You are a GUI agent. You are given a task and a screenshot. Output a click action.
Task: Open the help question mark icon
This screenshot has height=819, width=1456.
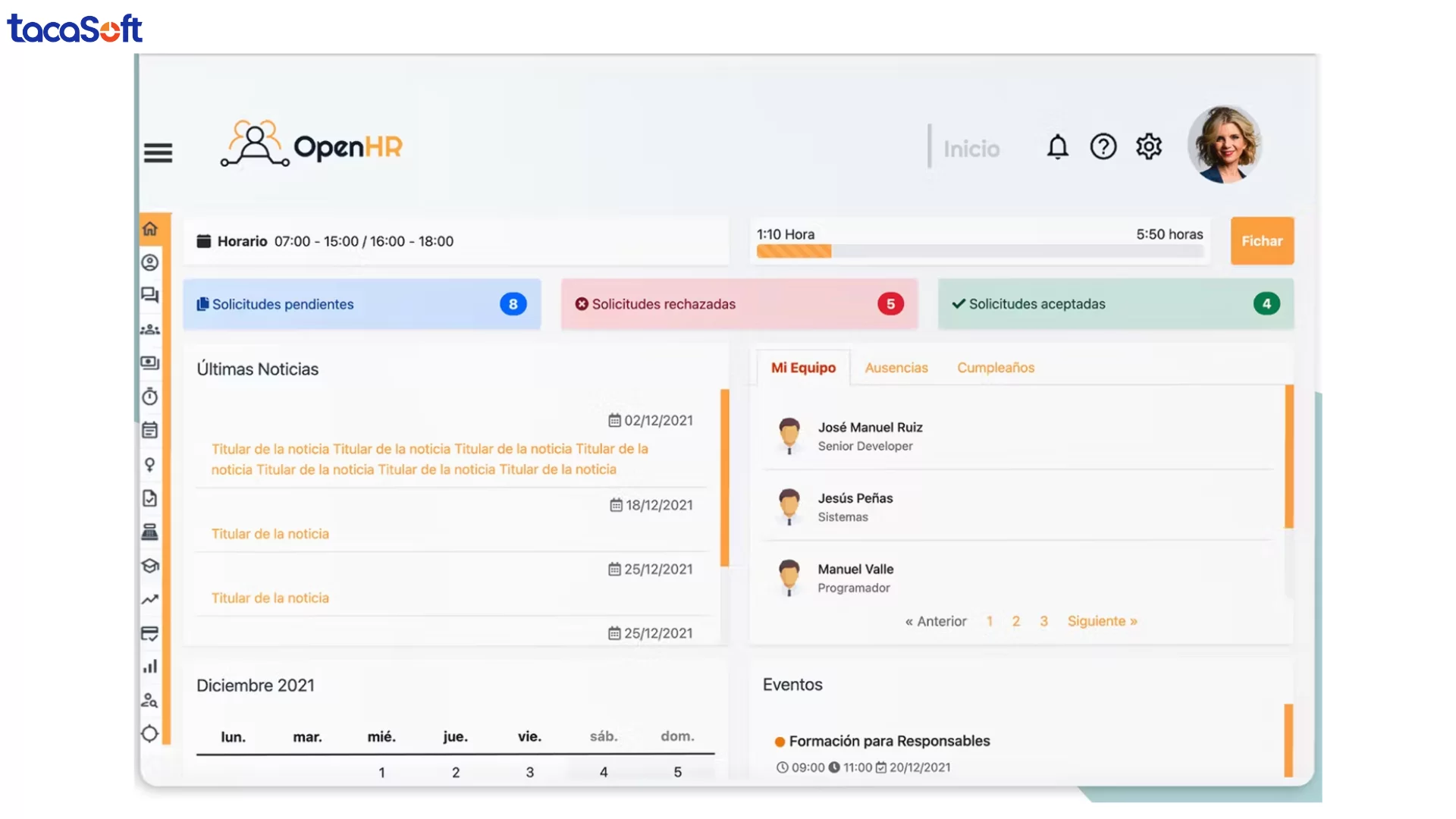(x=1103, y=146)
